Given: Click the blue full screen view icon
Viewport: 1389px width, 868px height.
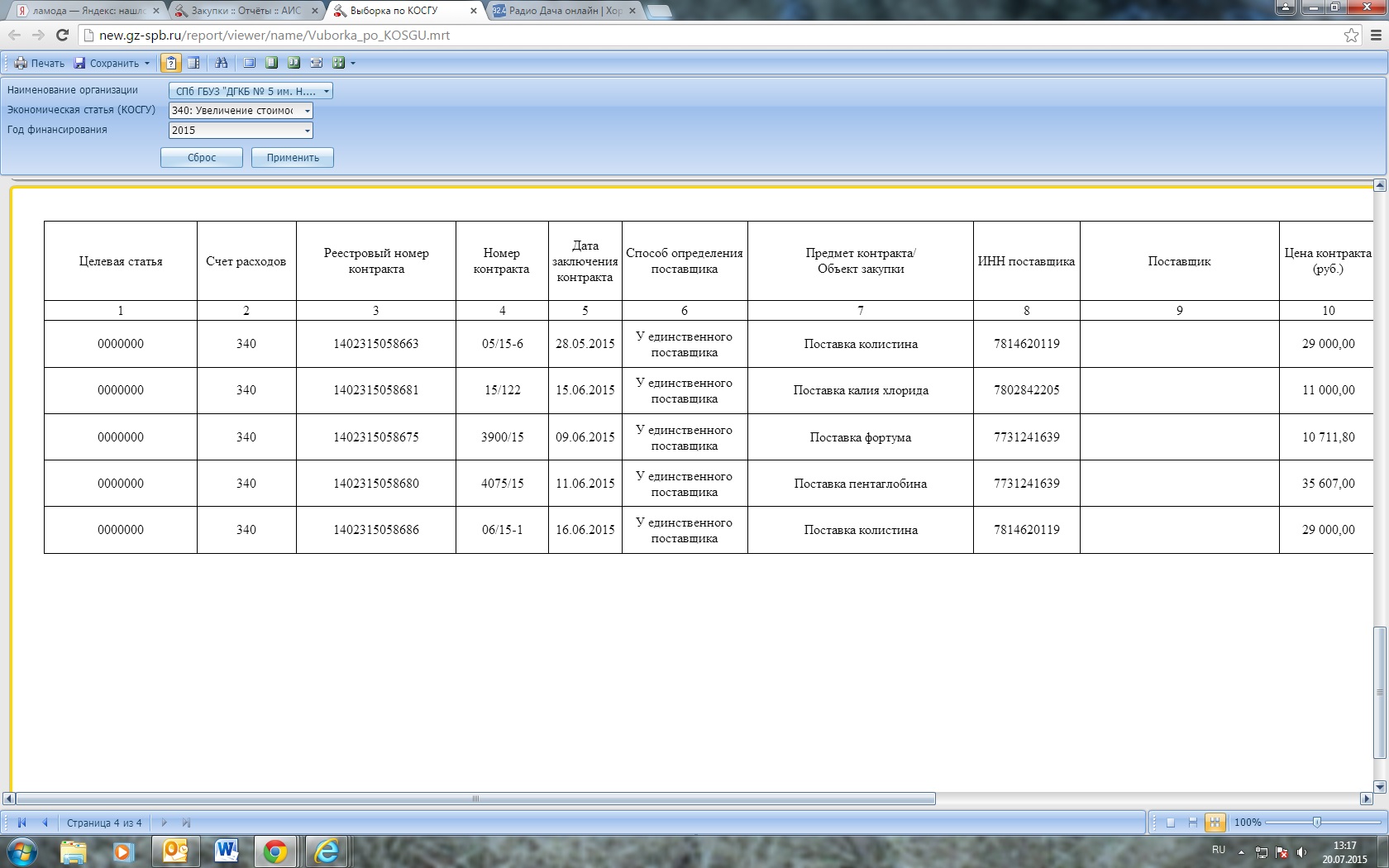Looking at the screenshot, I should point(249,63).
